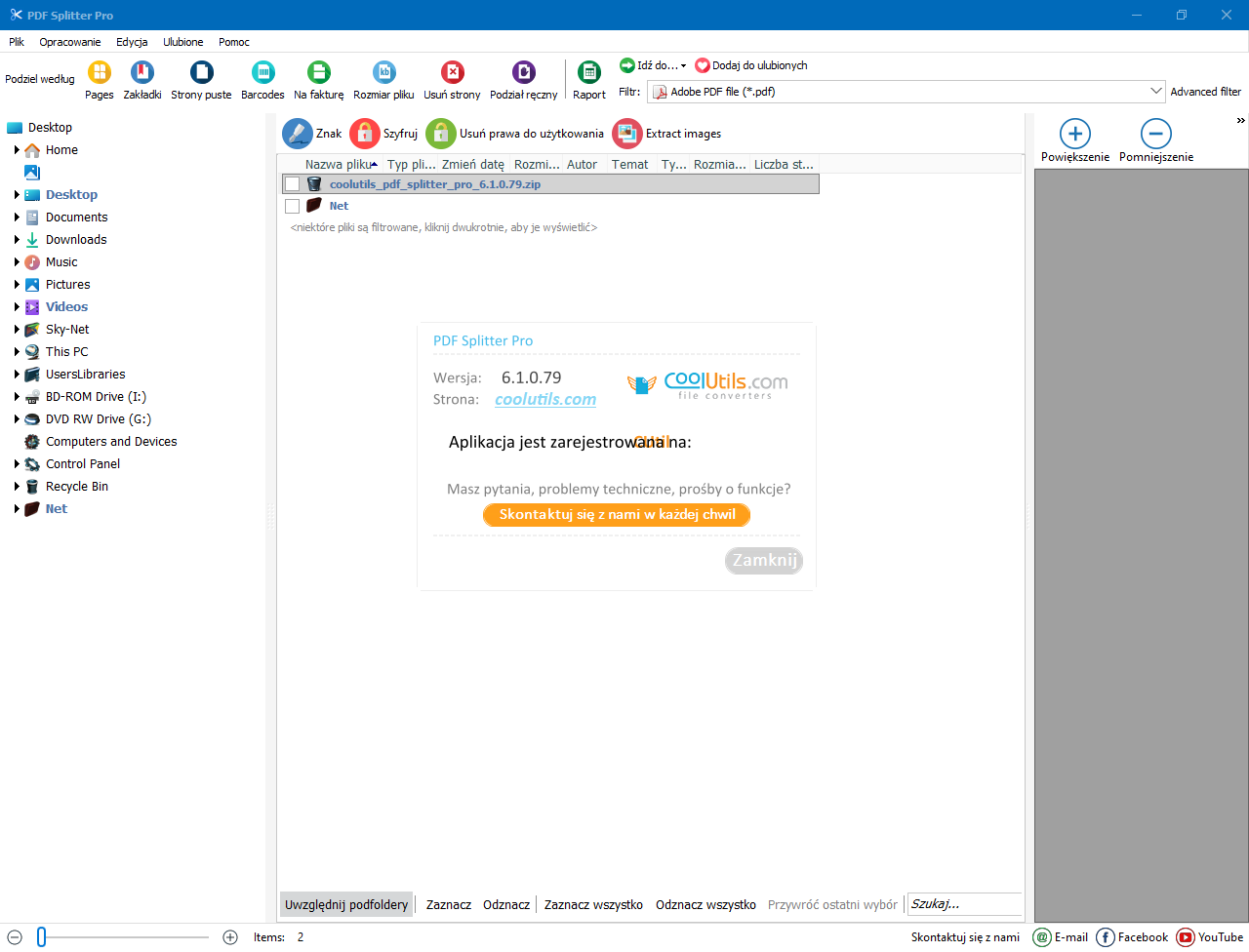Image resolution: width=1249 pixels, height=952 pixels.
Task: Add folder via Dodaj do ulubionych
Action: click(751, 65)
